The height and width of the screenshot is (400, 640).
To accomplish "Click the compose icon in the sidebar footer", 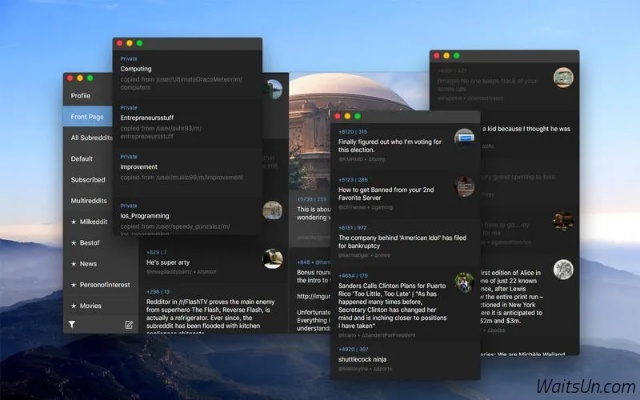I will click(x=128, y=325).
